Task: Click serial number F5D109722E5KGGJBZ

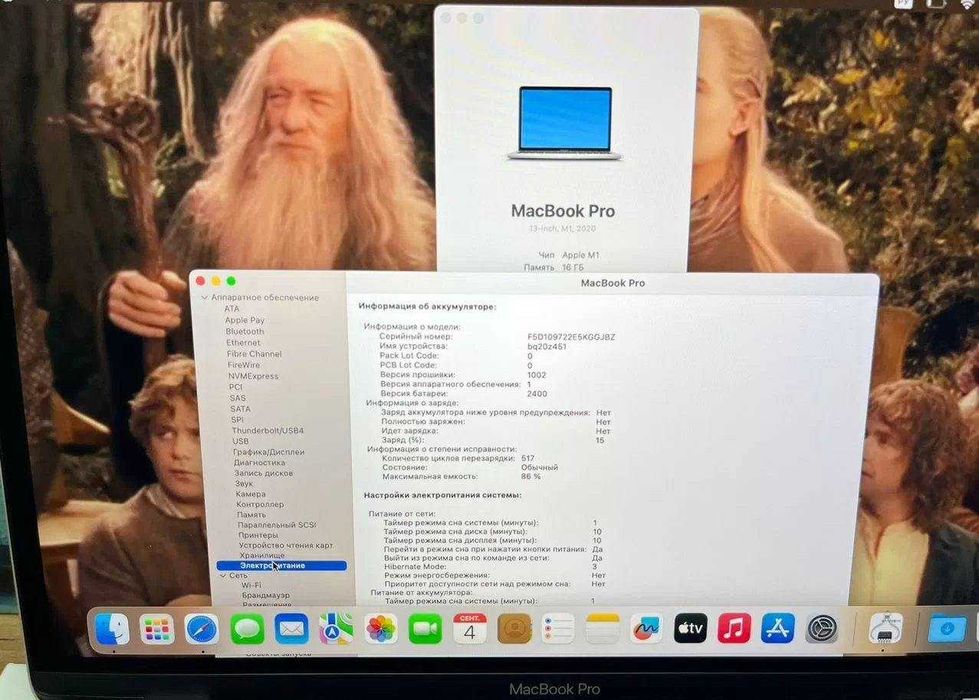Action: 571,337
